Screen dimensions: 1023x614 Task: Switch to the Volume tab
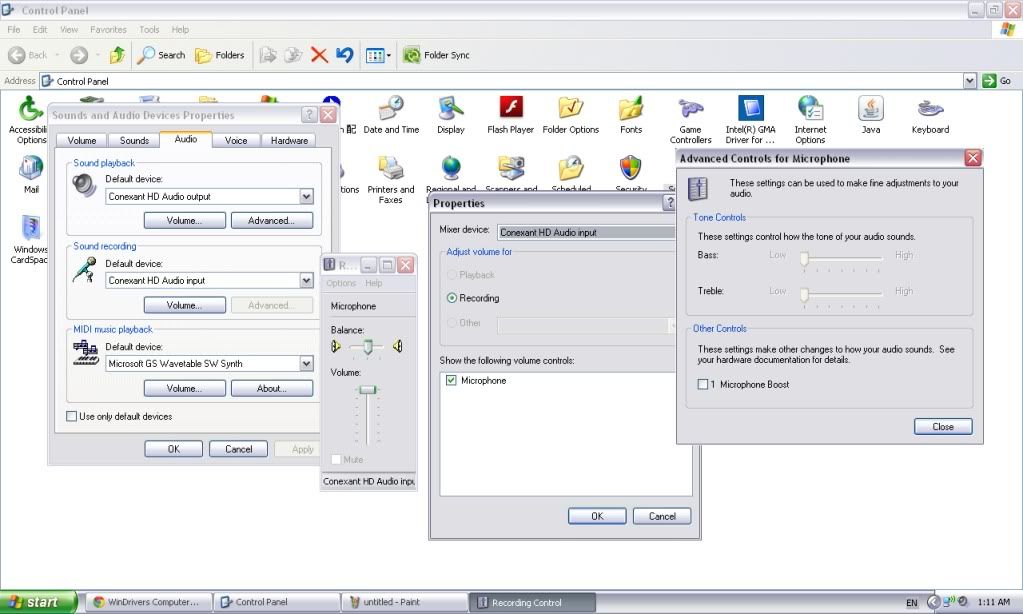click(x=82, y=140)
